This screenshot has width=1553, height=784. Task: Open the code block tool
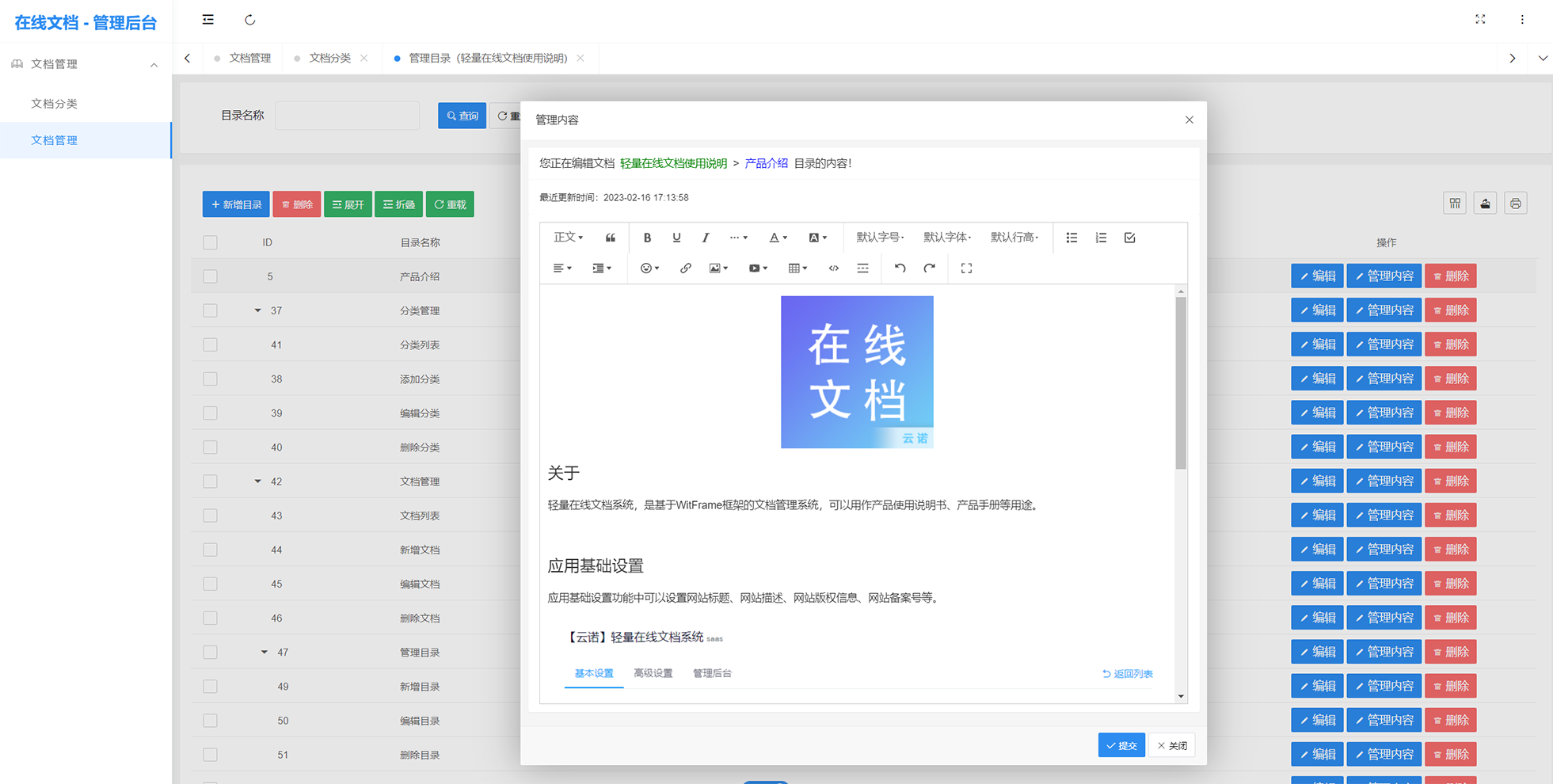(833, 268)
